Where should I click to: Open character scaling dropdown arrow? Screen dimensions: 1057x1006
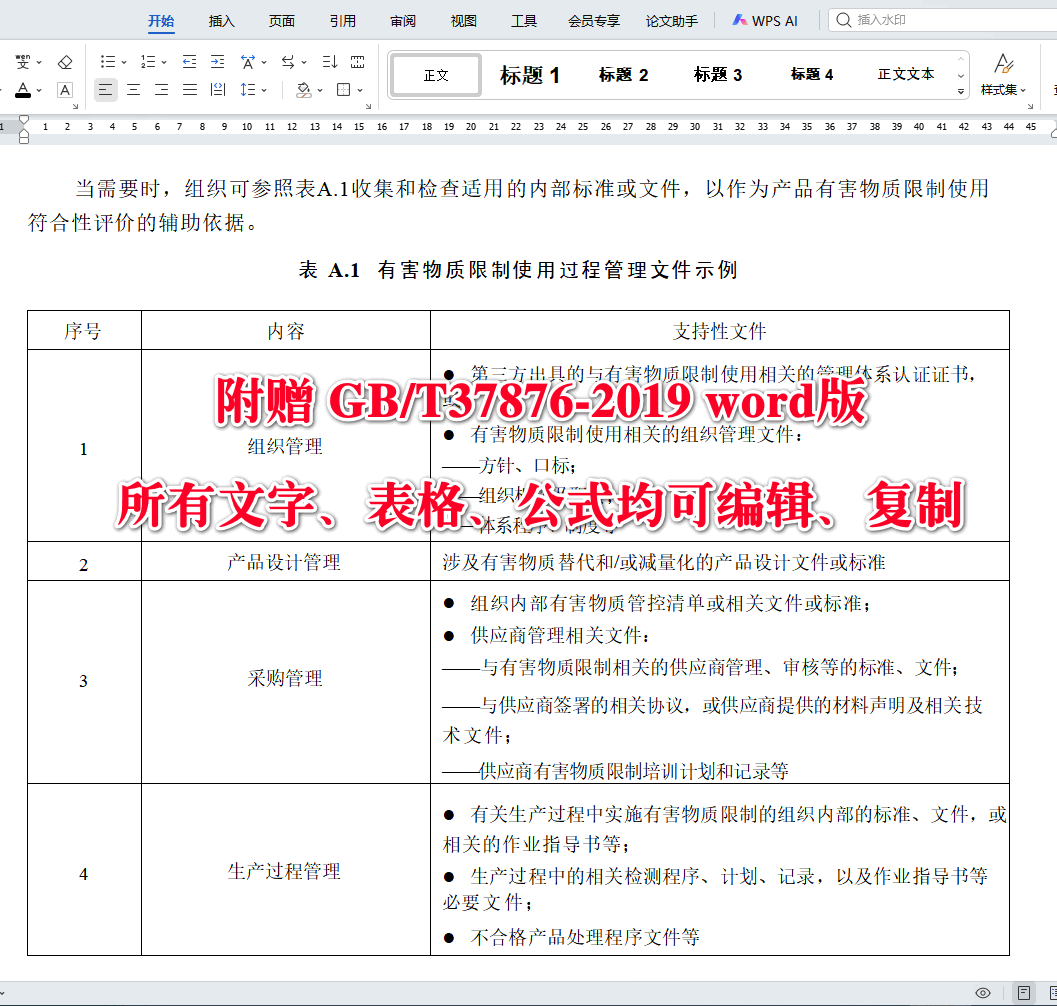[264, 62]
